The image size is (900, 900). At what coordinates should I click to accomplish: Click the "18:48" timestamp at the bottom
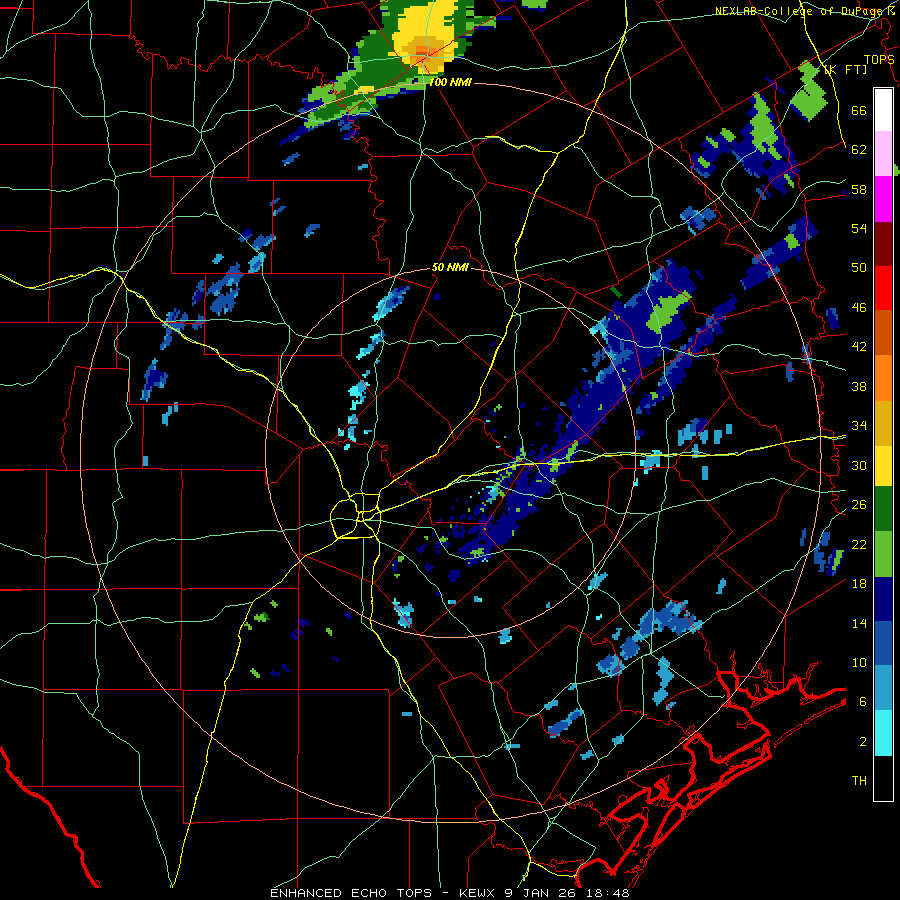[608, 893]
